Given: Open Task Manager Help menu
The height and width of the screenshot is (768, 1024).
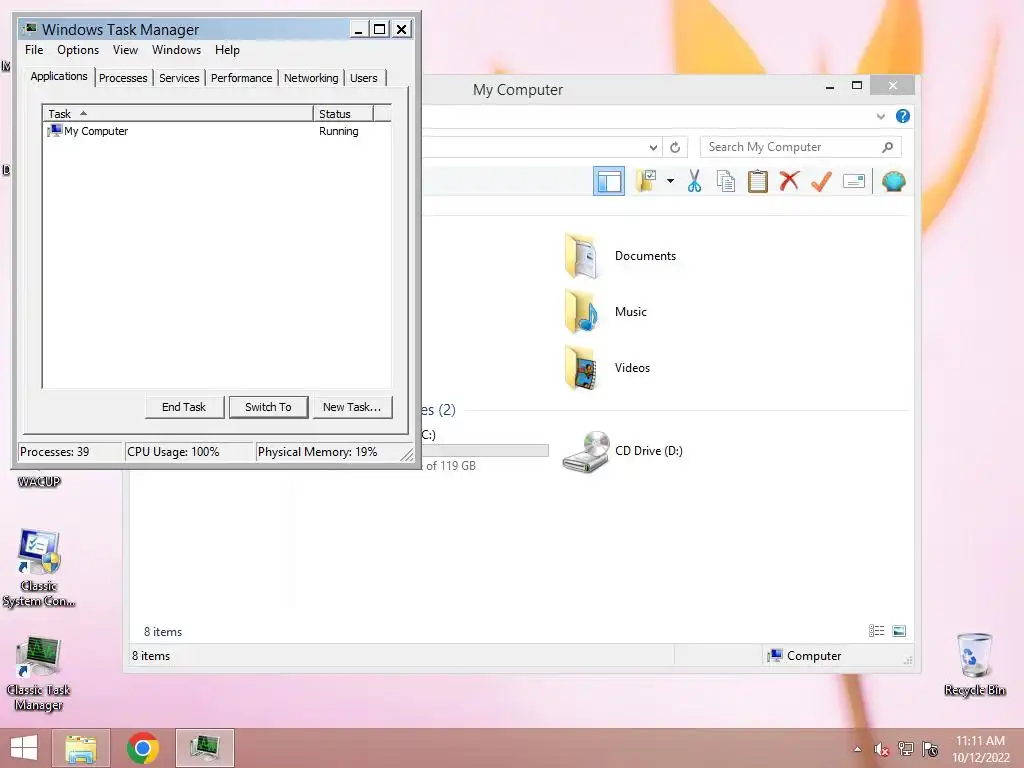Looking at the screenshot, I should 227,50.
